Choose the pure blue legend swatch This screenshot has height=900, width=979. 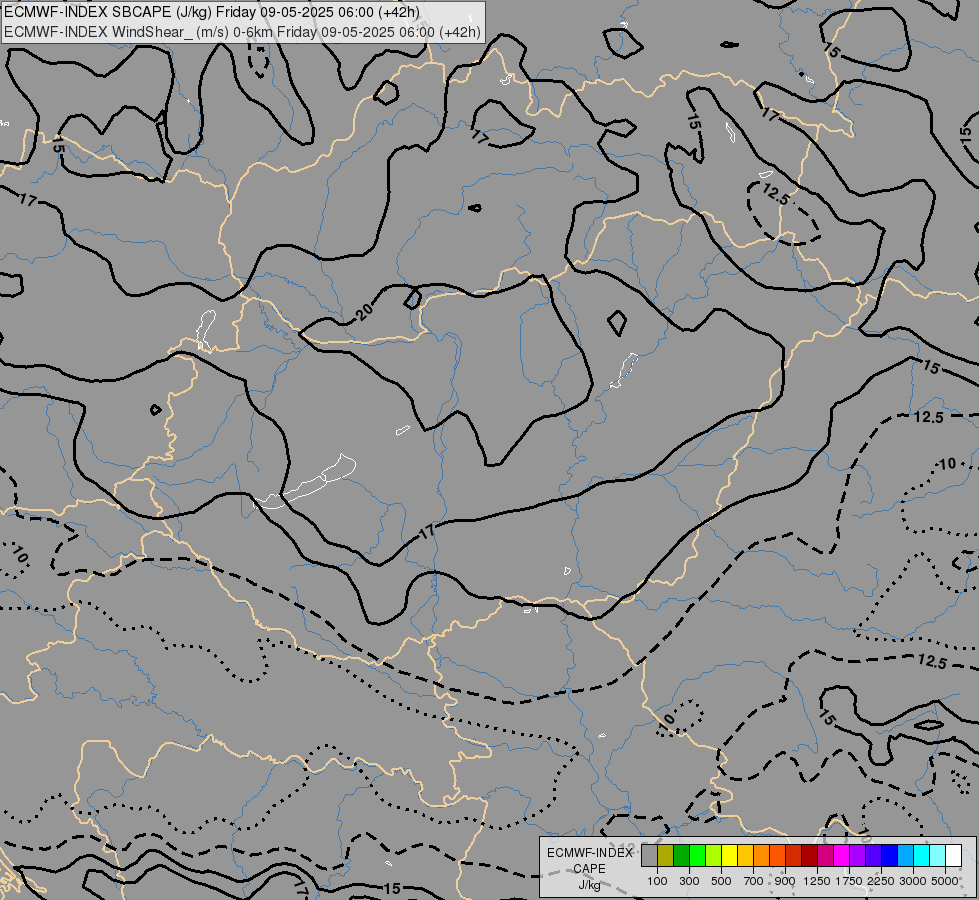890,855
